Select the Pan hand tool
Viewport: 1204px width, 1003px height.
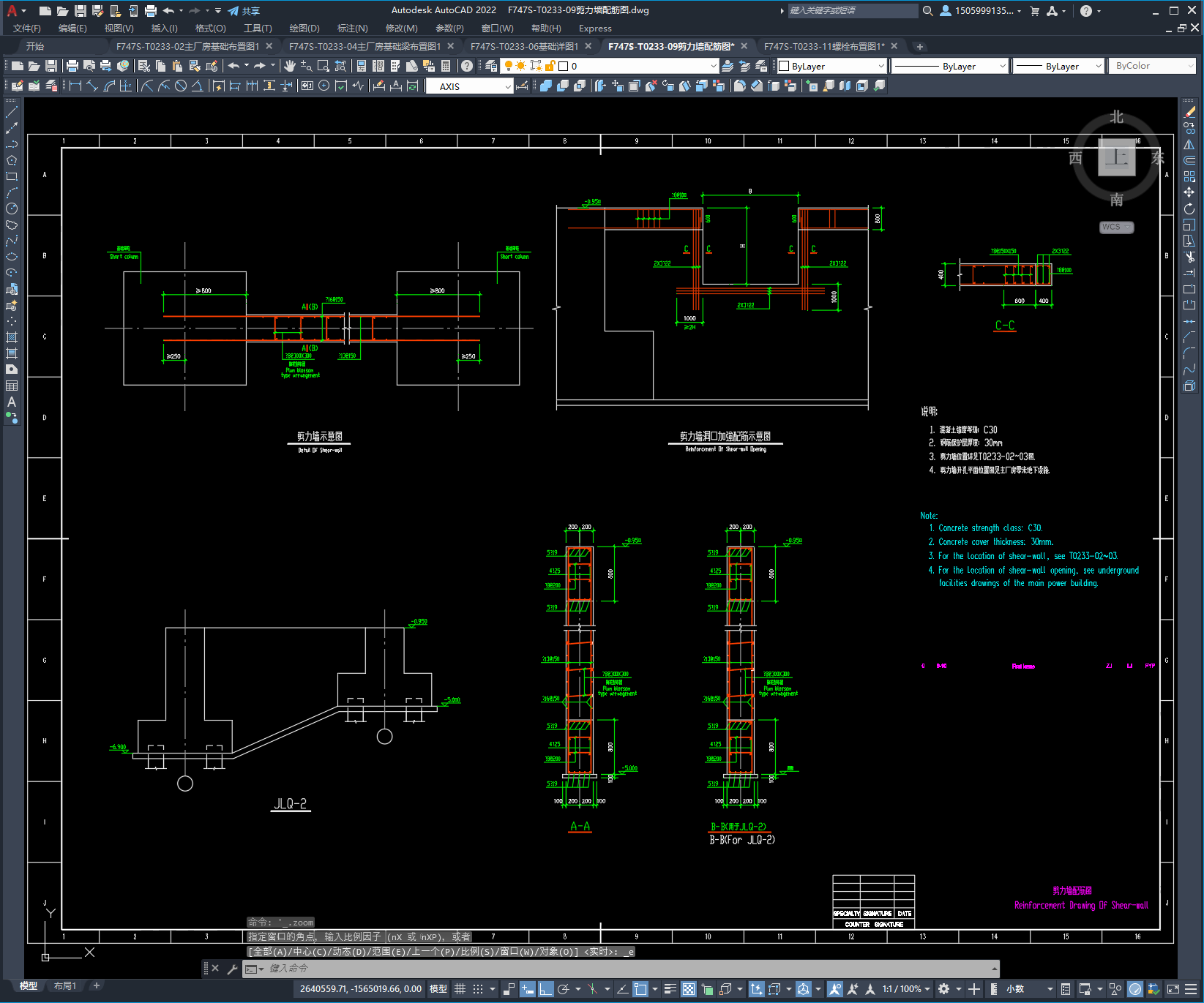[290, 66]
